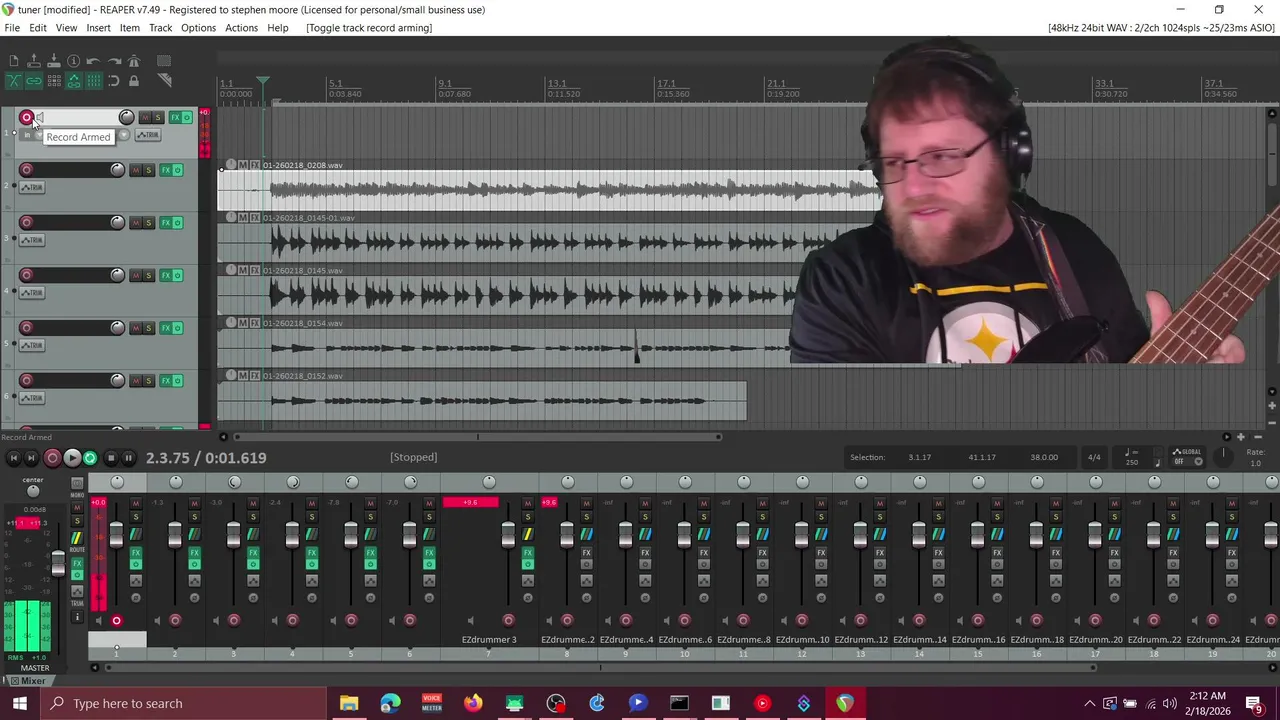
Task: Toggle the ripple editing toolbar icon
Action: point(54,81)
